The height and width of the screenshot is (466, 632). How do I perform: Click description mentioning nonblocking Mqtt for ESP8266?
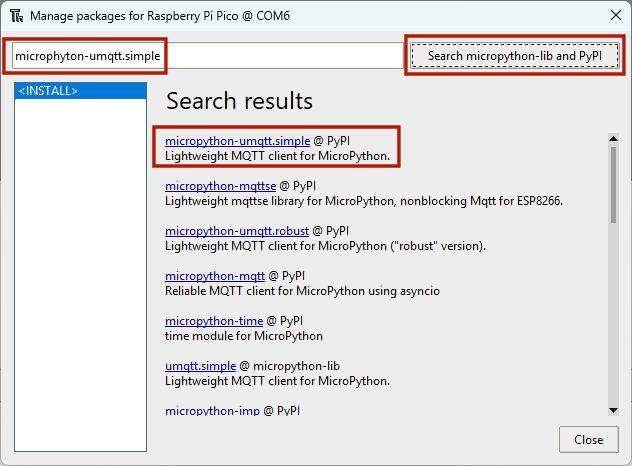364,201
